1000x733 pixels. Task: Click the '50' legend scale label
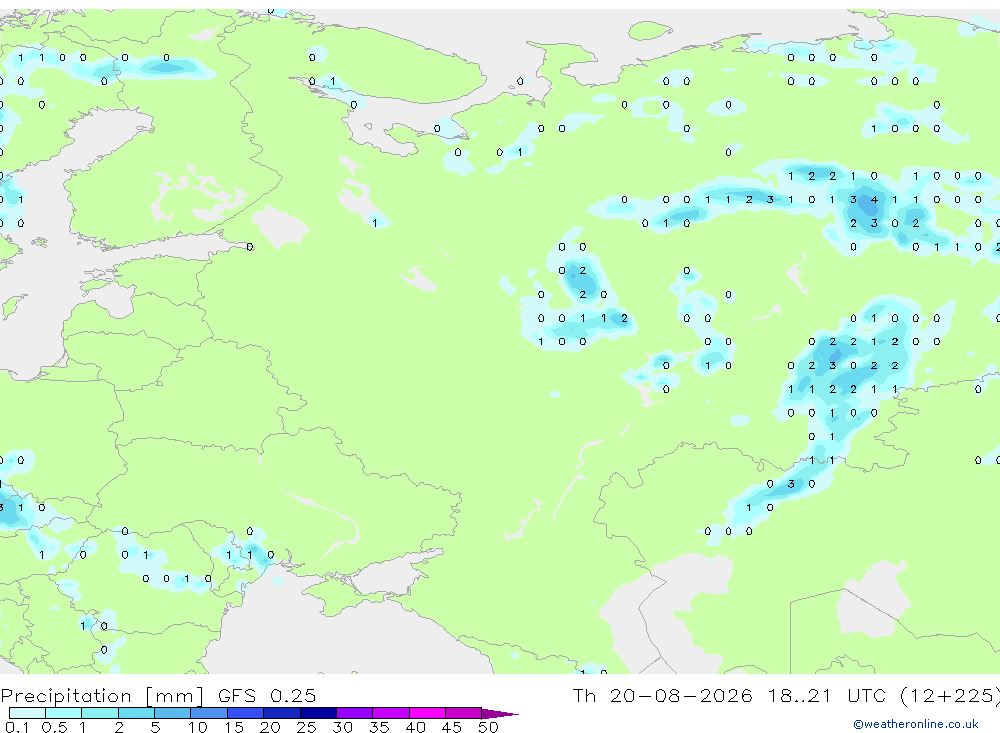pos(488,727)
